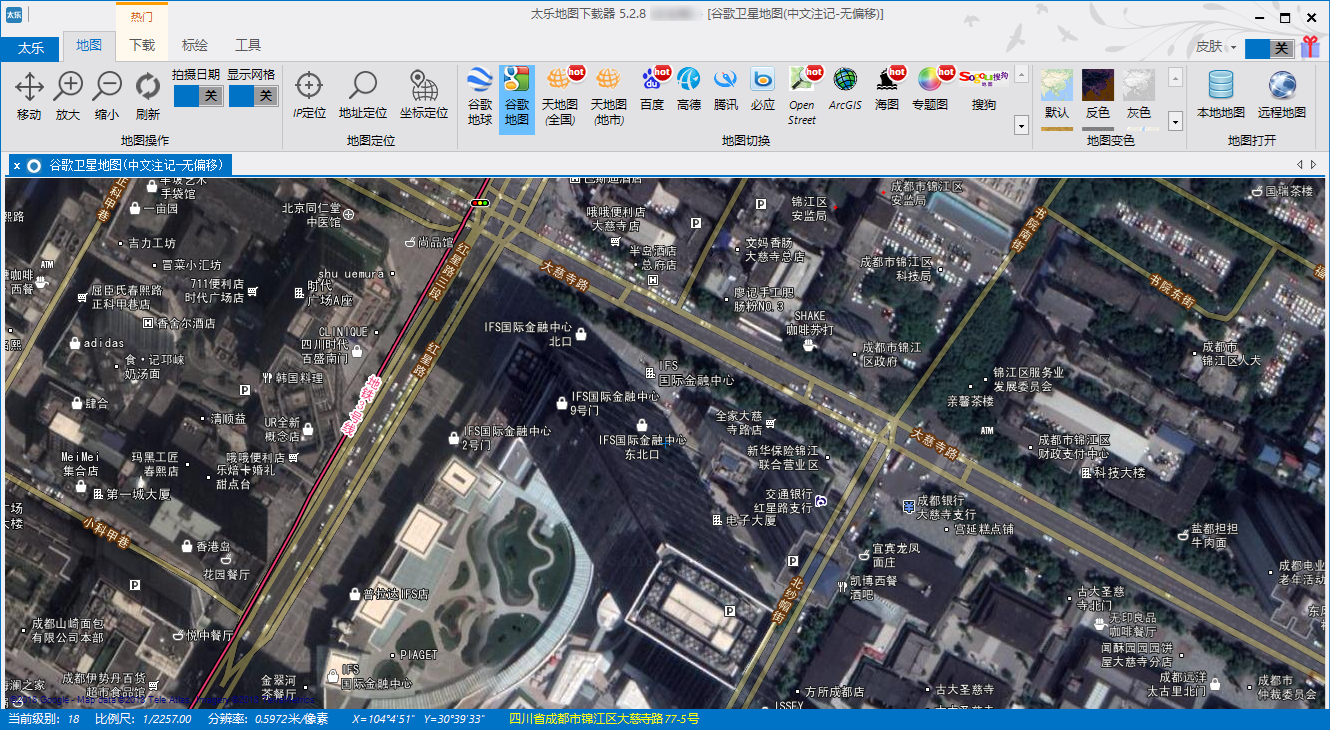Viewport: 1330px width, 730px height.
Task: Refresh the map with 刷新
Action: click(x=148, y=96)
